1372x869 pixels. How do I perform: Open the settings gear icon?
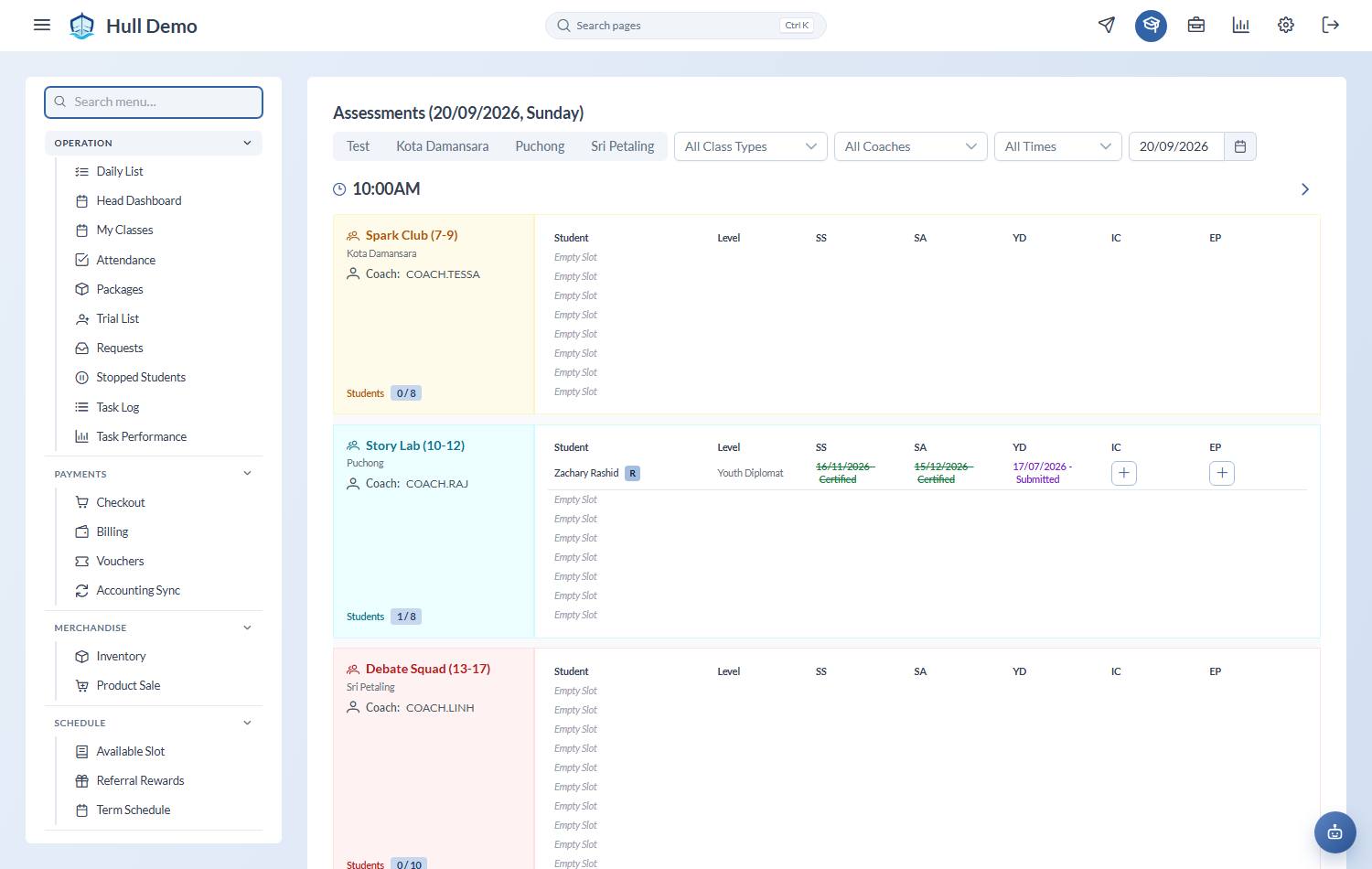click(x=1286, y=25)
